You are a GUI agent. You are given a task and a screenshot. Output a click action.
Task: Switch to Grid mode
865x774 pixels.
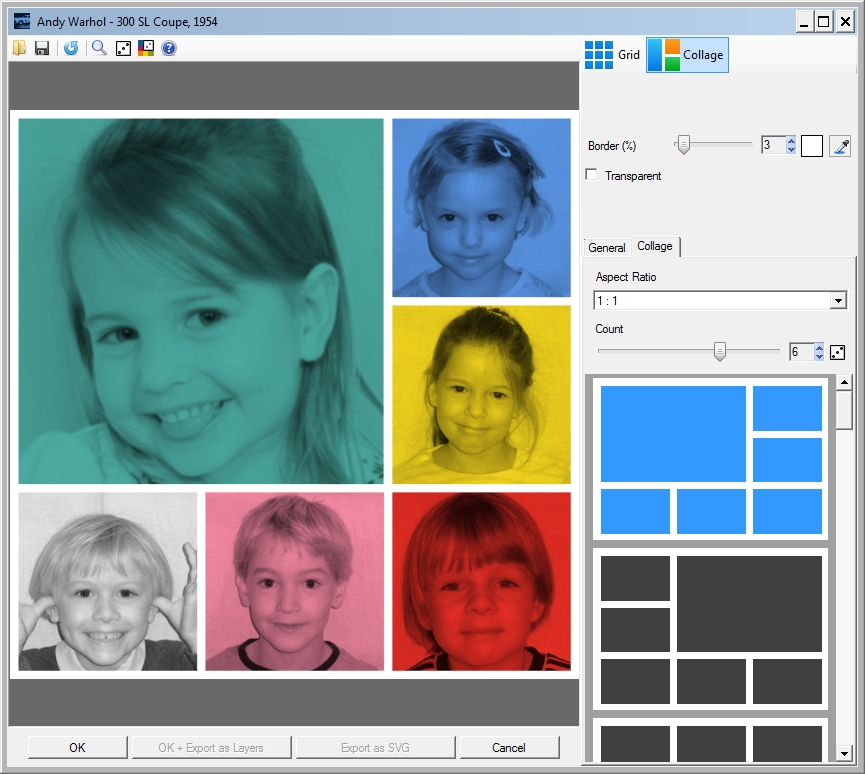(x=612, y=55)
